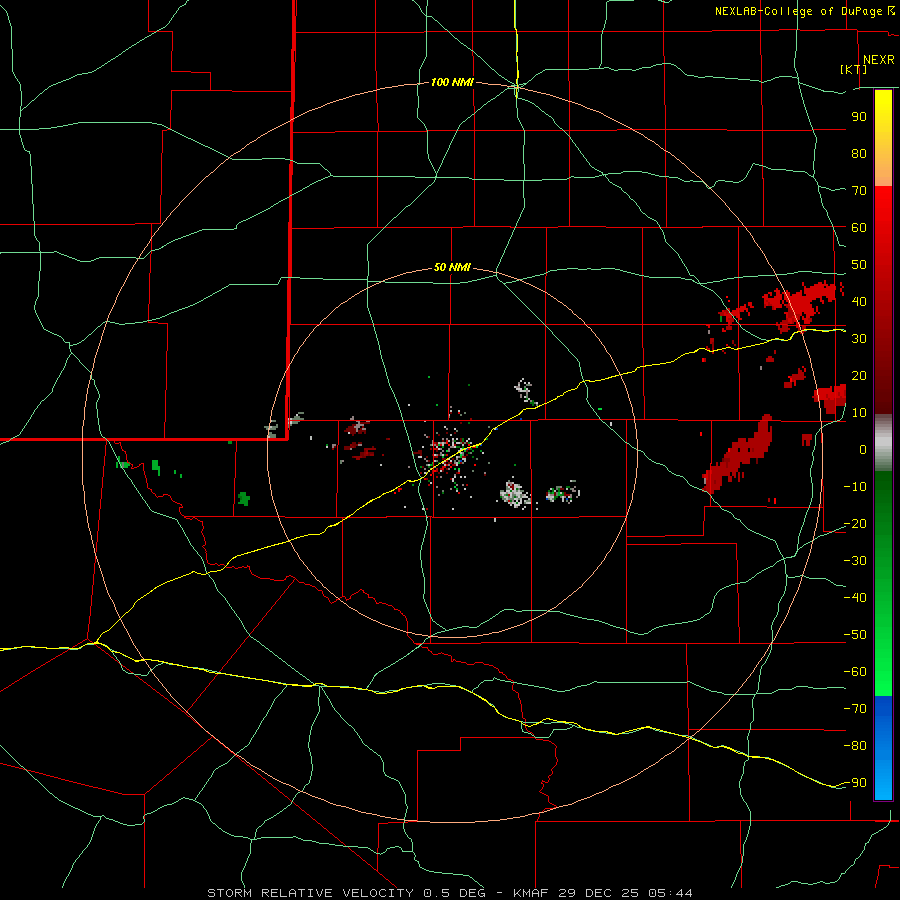
Task: Click the positive 70 scale value
Action: pos(859,191)
